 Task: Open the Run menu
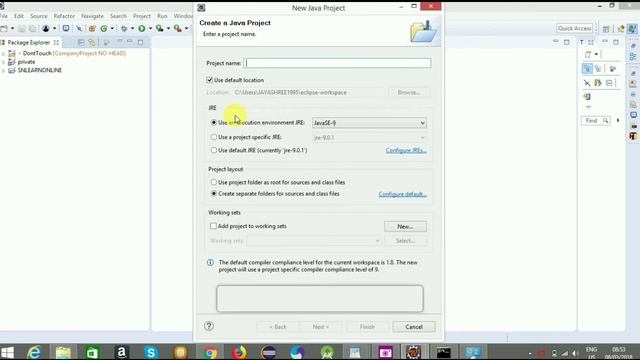pos(162,16)
